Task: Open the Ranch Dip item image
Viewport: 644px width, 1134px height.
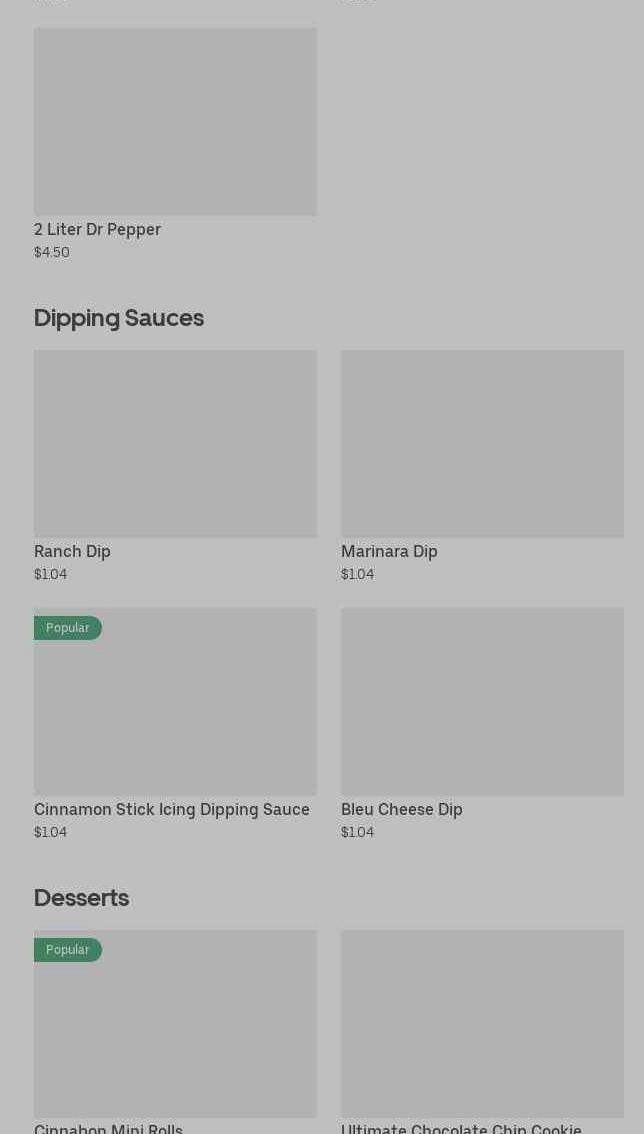Action: pos(175,443)
